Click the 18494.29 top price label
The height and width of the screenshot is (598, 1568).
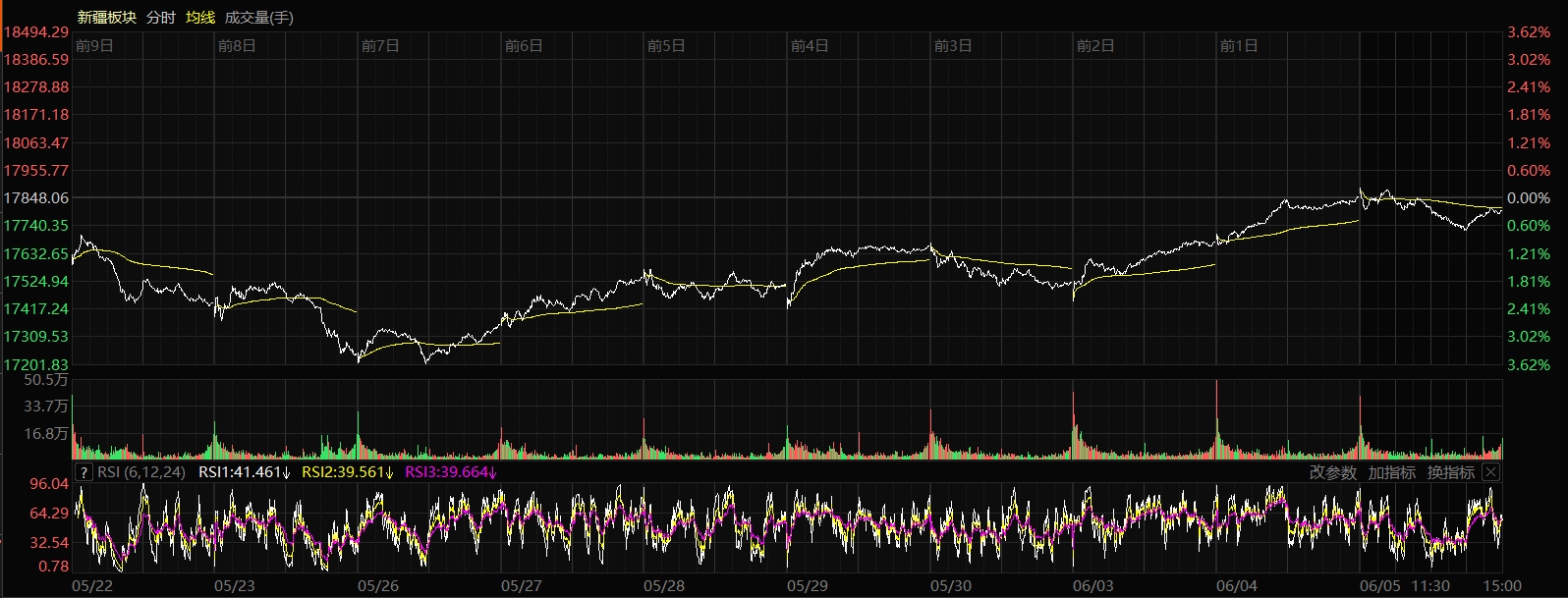tap(36, 32)
